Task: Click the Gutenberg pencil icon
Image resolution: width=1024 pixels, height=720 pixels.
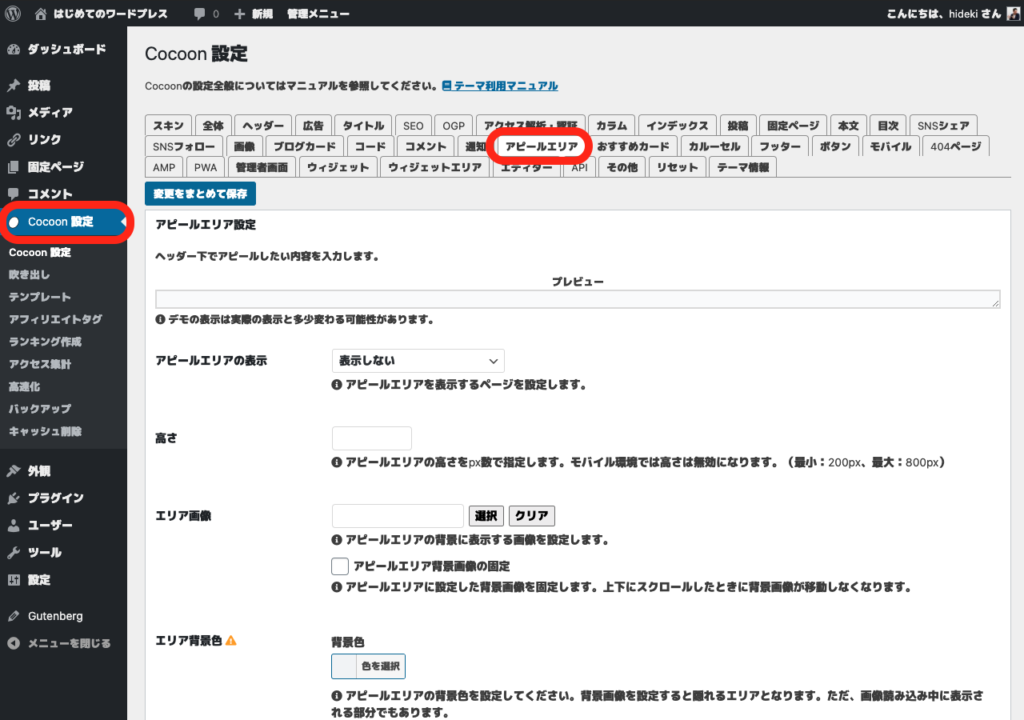Action: point(14,616)
